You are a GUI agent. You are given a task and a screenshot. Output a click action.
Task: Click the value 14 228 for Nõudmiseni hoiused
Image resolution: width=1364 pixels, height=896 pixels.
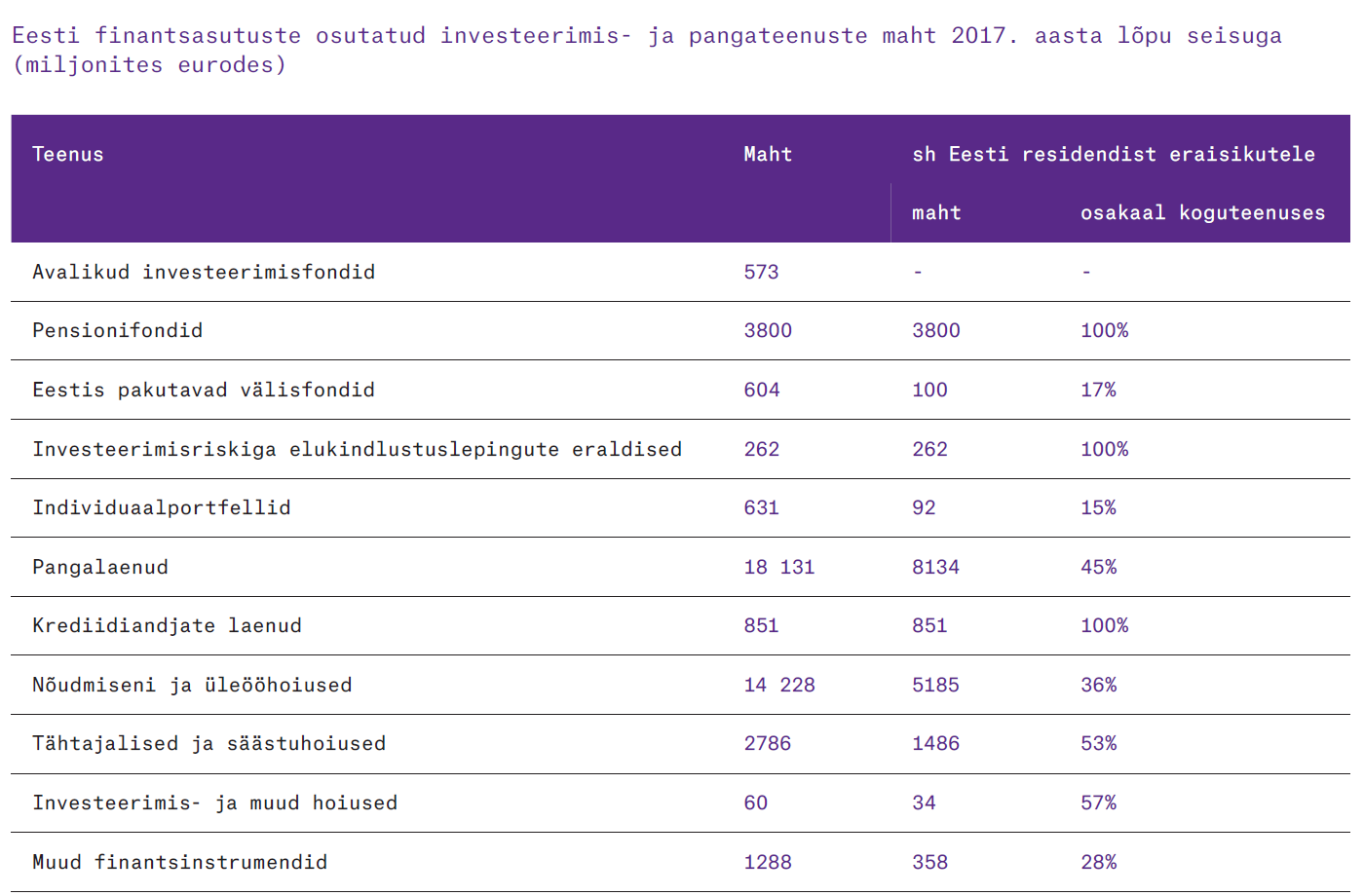tap(778, 685)
